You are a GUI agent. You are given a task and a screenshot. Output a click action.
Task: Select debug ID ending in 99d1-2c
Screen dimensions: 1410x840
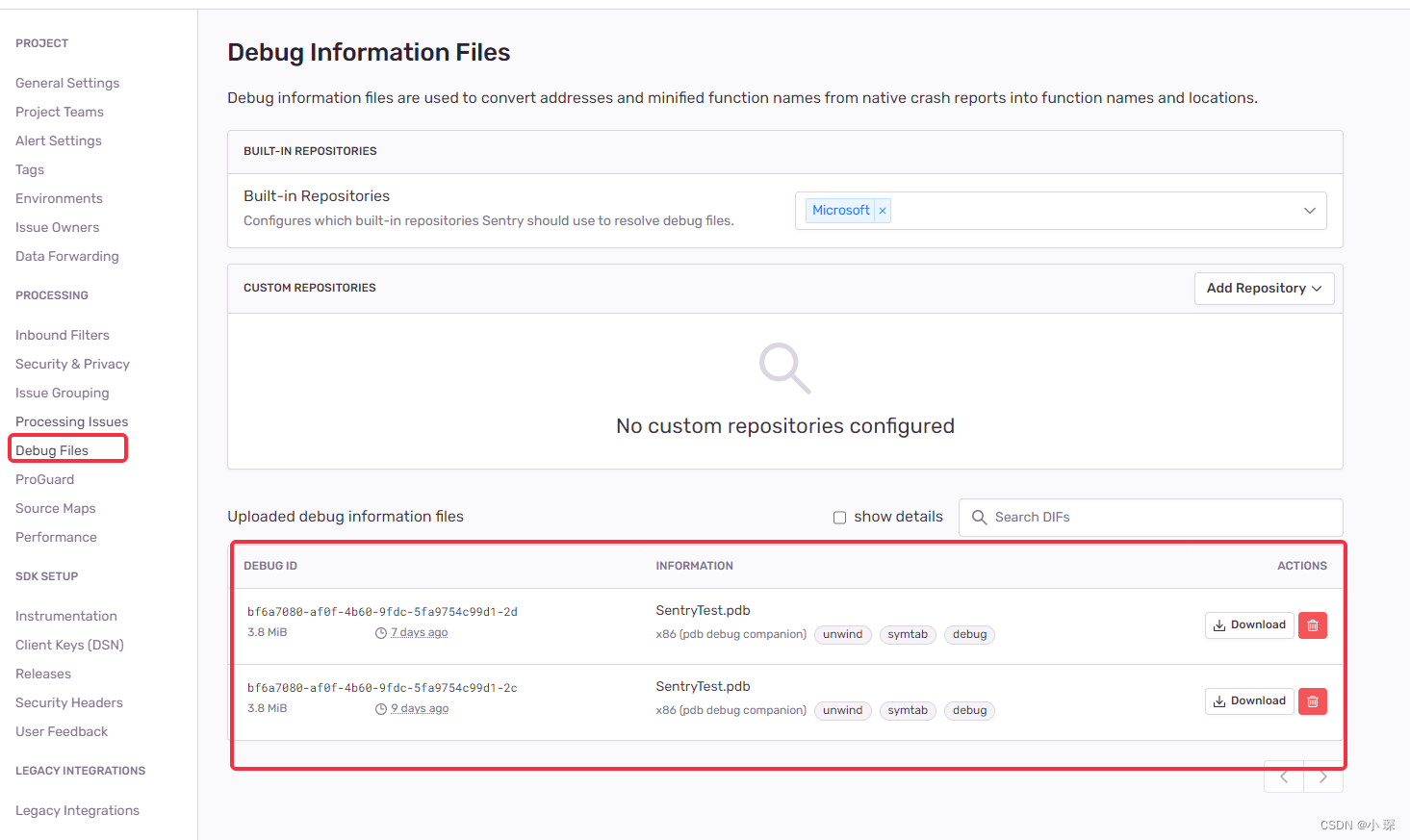click(x=382, y=688)
